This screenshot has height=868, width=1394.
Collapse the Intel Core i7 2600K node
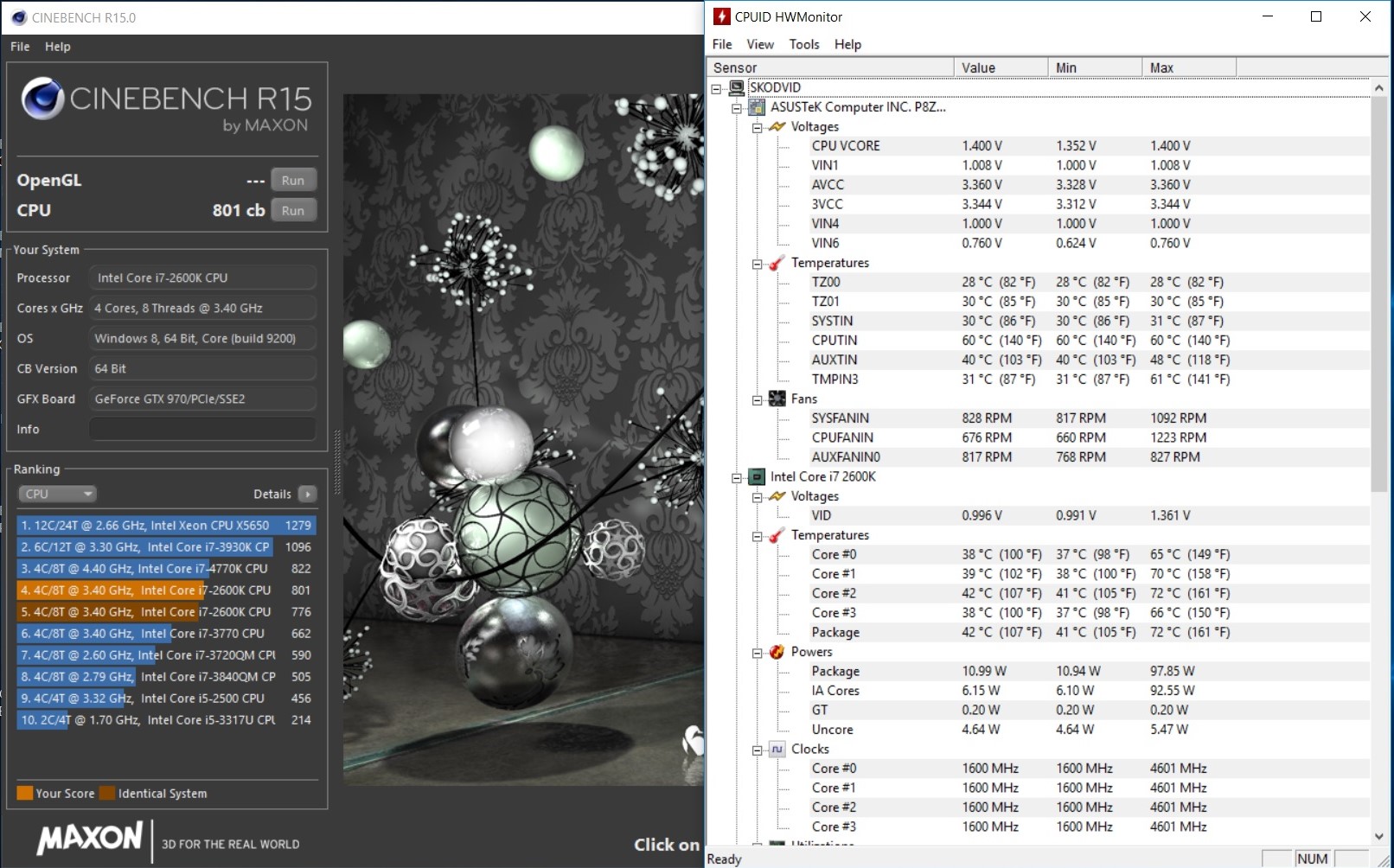(x=737, y=477)
